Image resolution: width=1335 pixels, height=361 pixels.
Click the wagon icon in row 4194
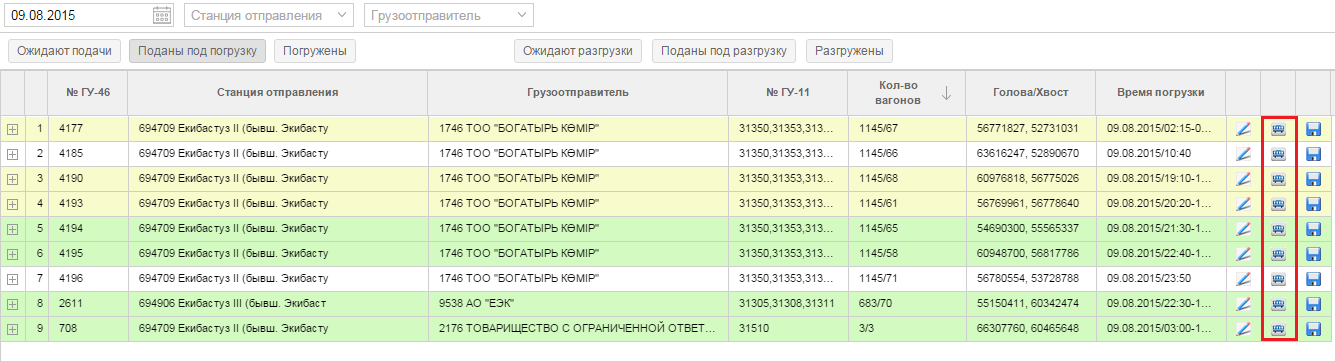coord(1278,229)
